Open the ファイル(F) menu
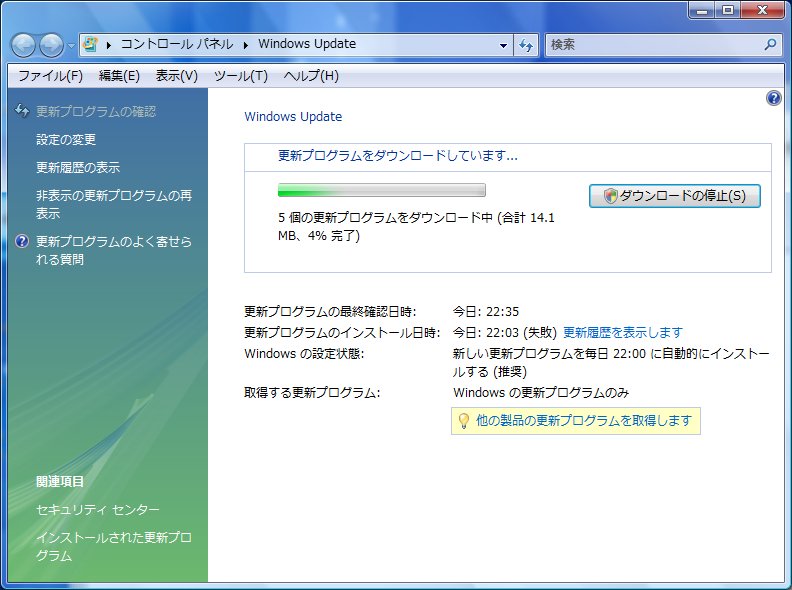Screen dimensions: 792x590 (51, 76)
